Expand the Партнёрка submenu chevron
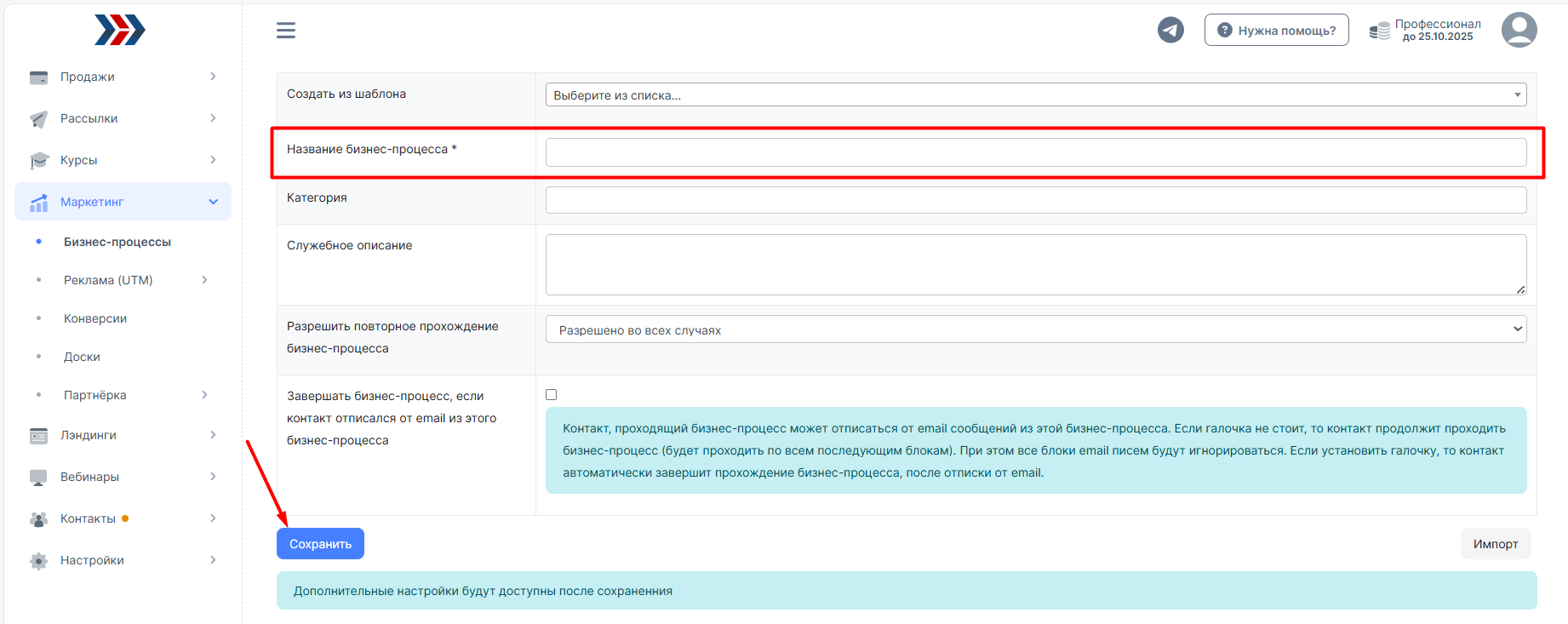This screenshot has height=624, width=1568. [204, 395]
